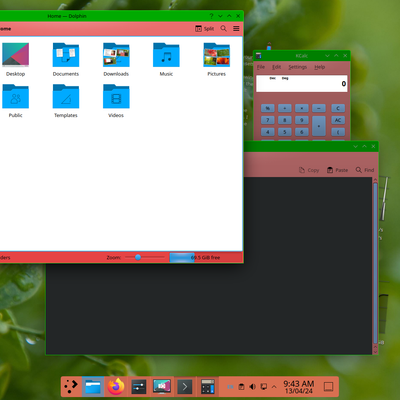Click the show desktop button in panel

point(328,387)
